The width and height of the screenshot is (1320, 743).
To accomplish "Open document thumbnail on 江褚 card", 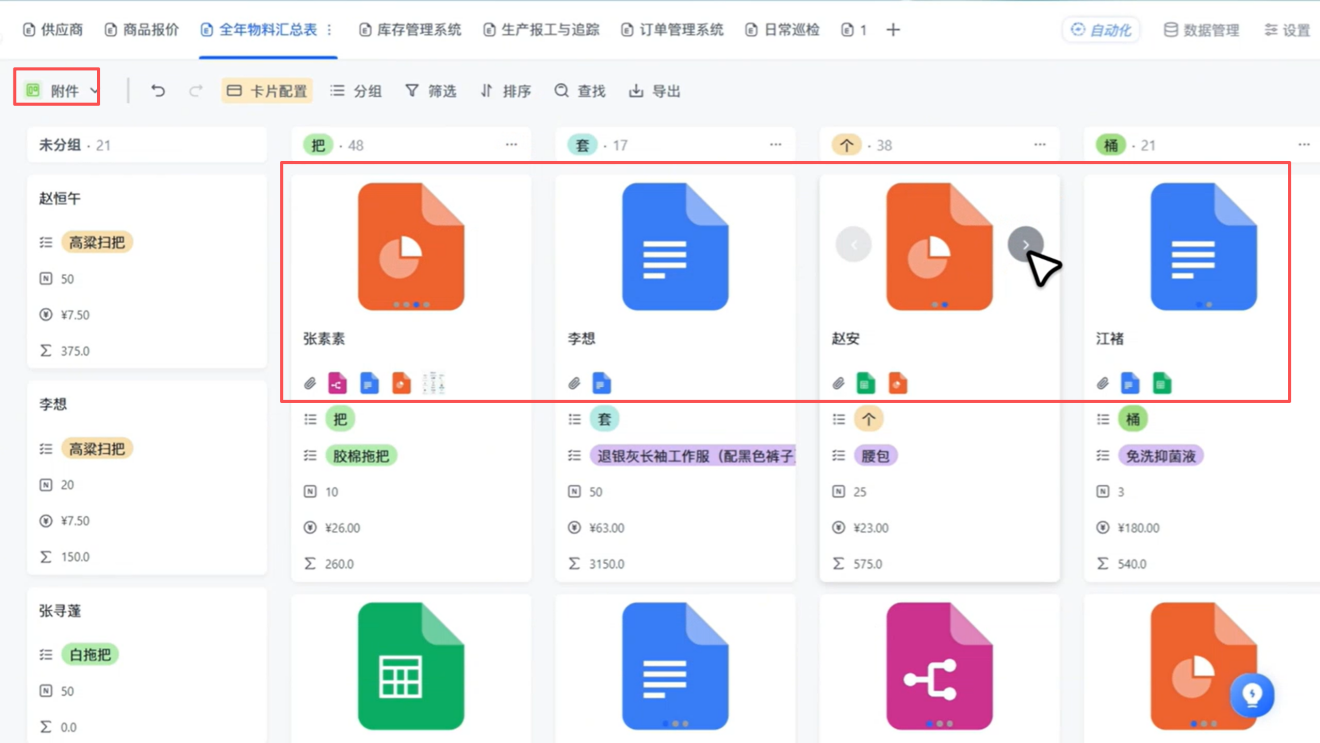I will click(x=1203, y=246).
